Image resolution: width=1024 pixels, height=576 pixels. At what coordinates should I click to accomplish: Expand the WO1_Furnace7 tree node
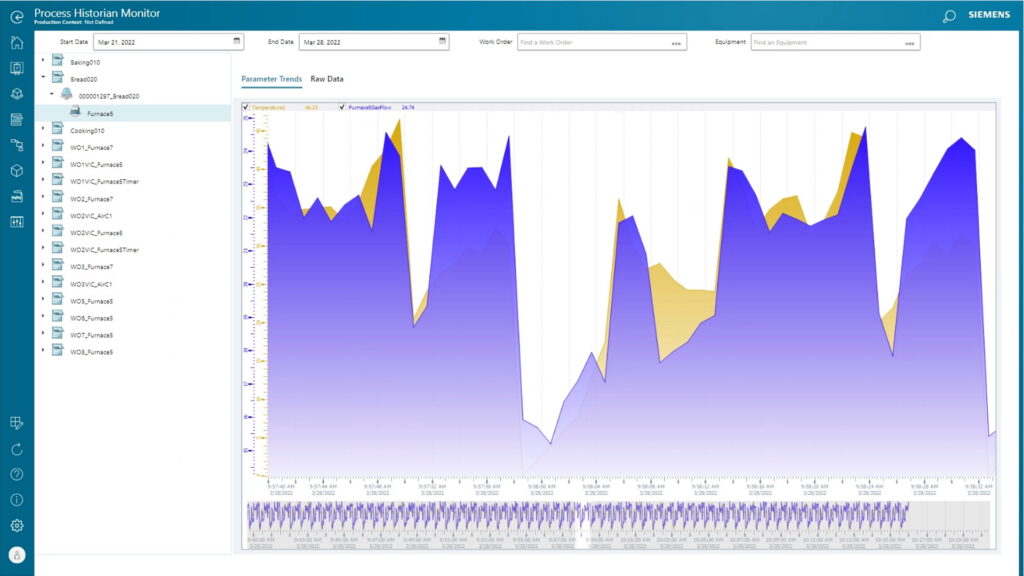coord(44,146)
